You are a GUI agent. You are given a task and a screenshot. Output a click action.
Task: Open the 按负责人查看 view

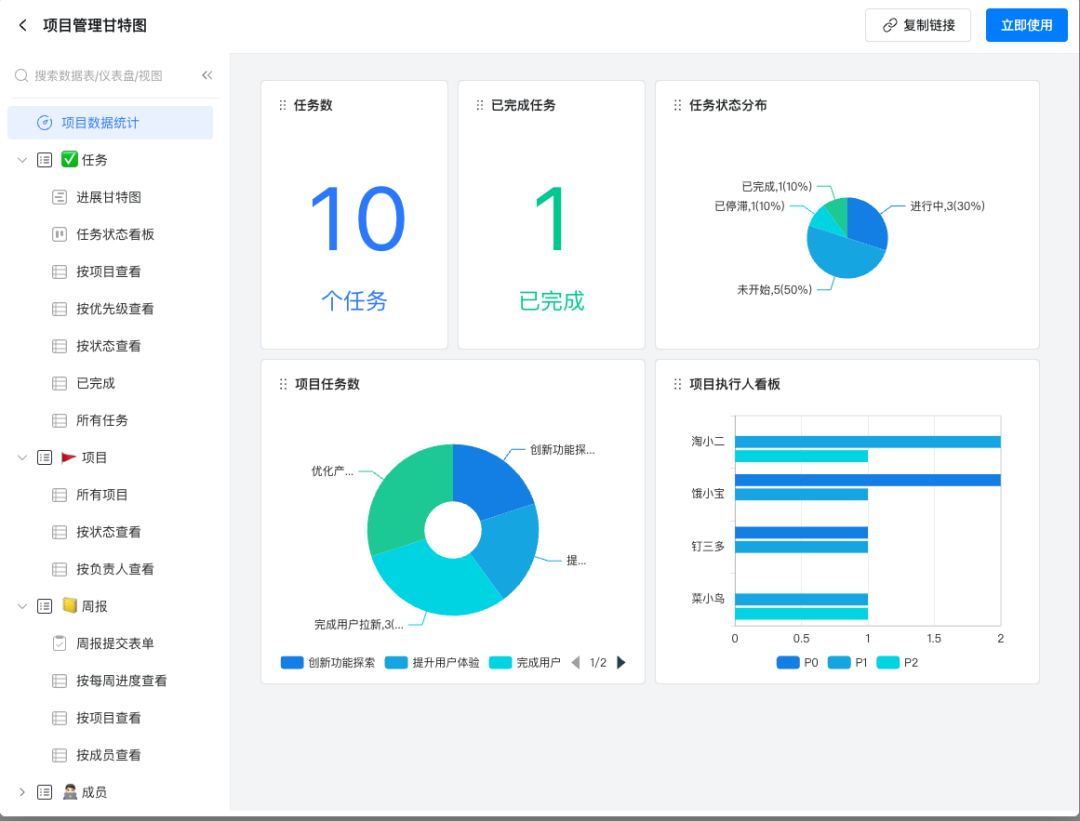coord(115,569)
